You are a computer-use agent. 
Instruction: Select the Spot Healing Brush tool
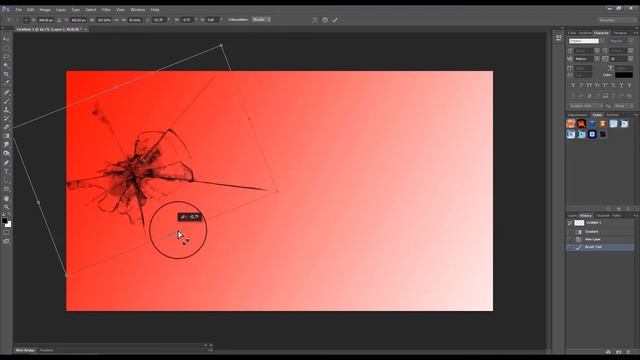tap(6, 92)
